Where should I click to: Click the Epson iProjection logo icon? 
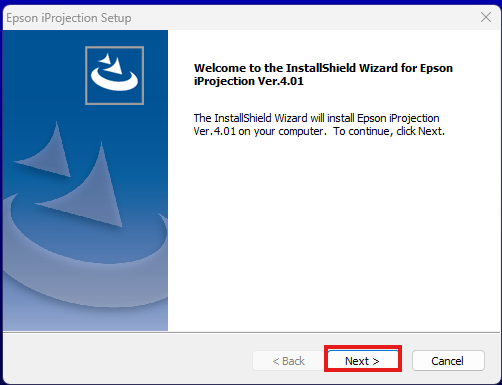point(114,75)
